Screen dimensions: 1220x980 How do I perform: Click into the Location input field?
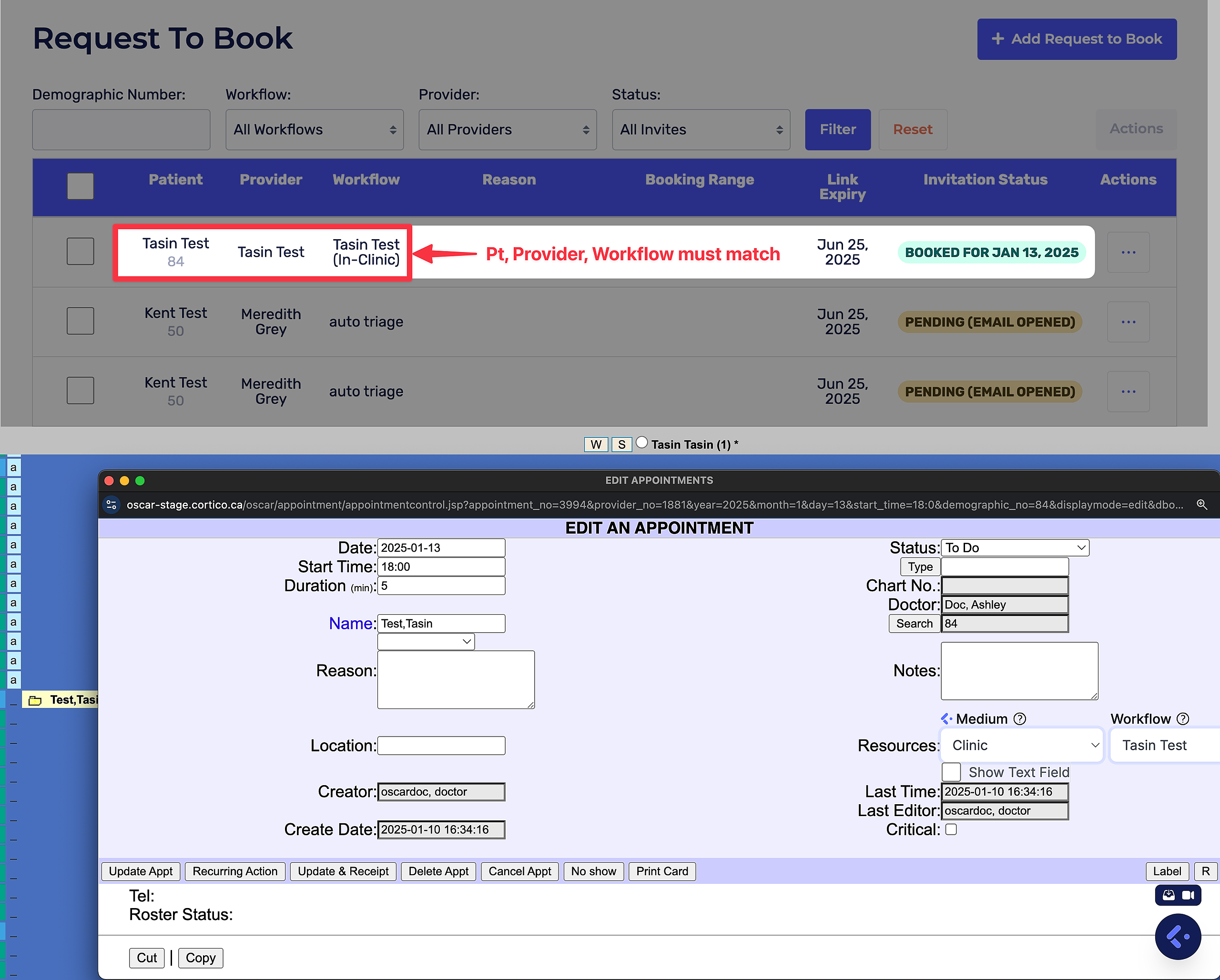point(441,746)
